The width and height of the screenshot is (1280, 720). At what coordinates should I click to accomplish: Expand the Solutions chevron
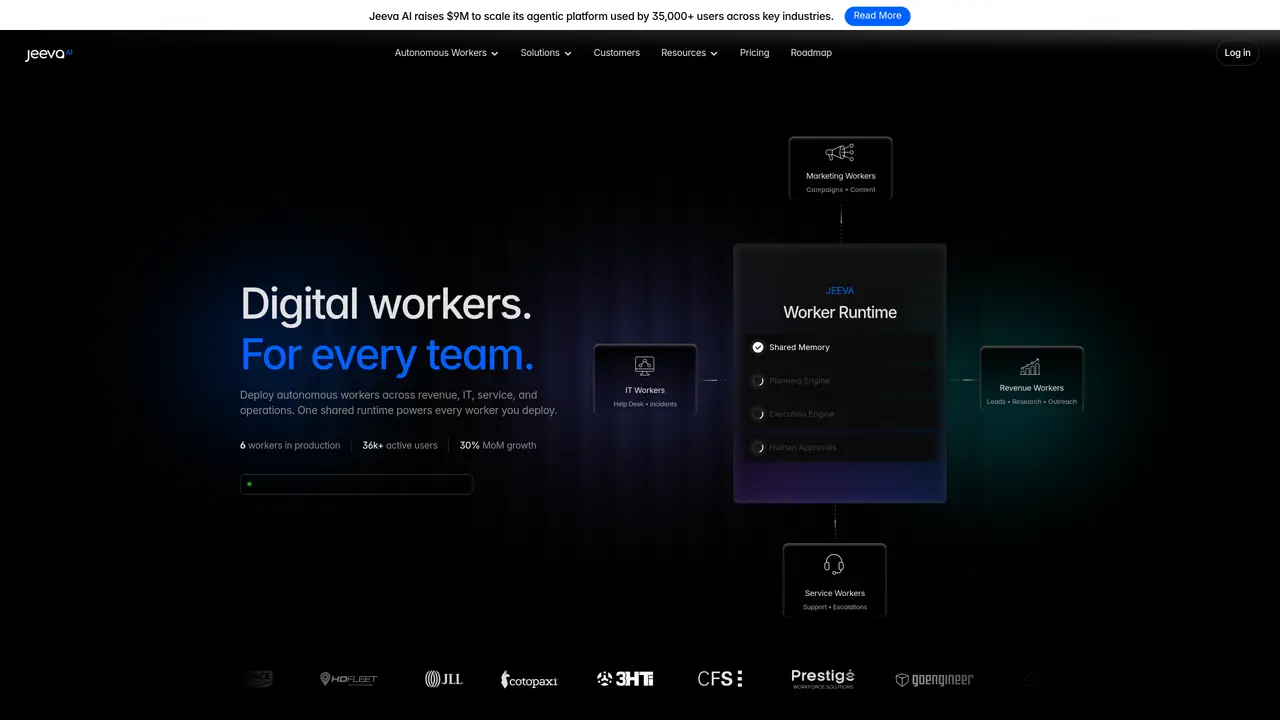point(568,54)
